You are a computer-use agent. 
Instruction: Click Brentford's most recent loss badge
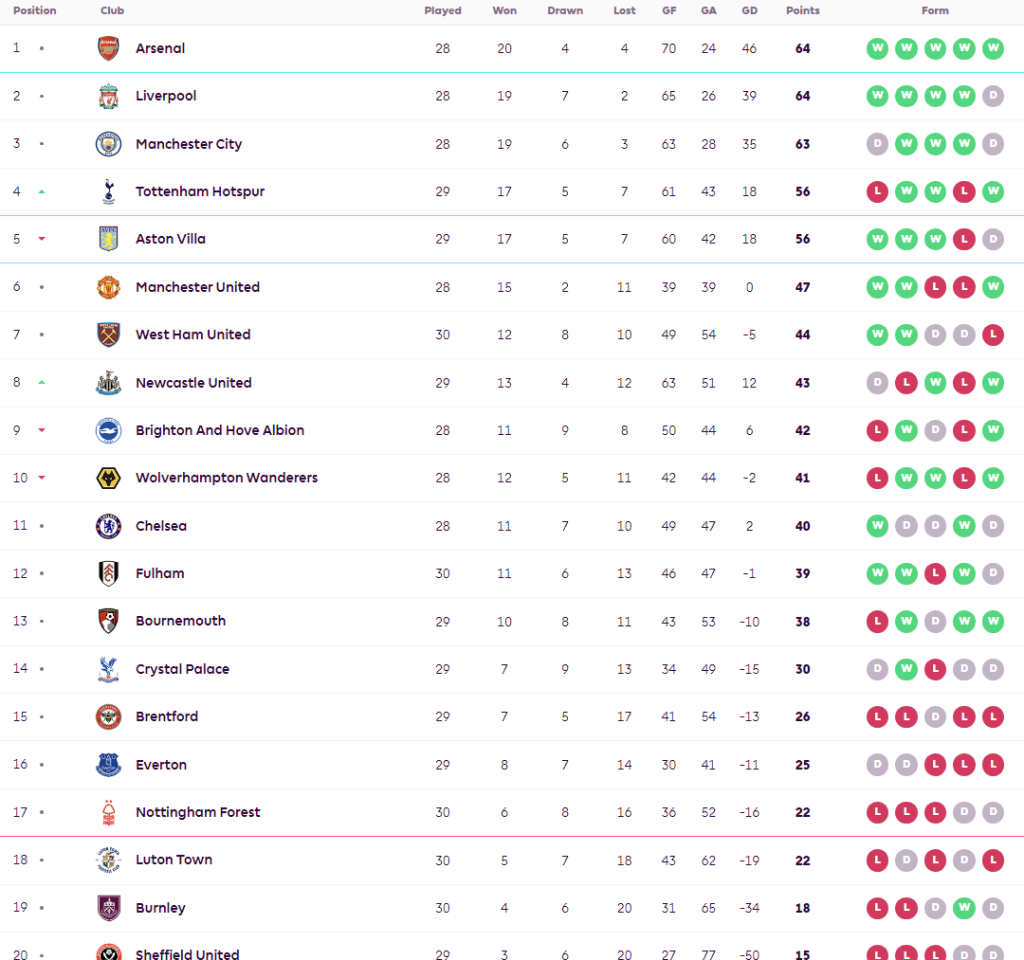[x=993, y=717]
